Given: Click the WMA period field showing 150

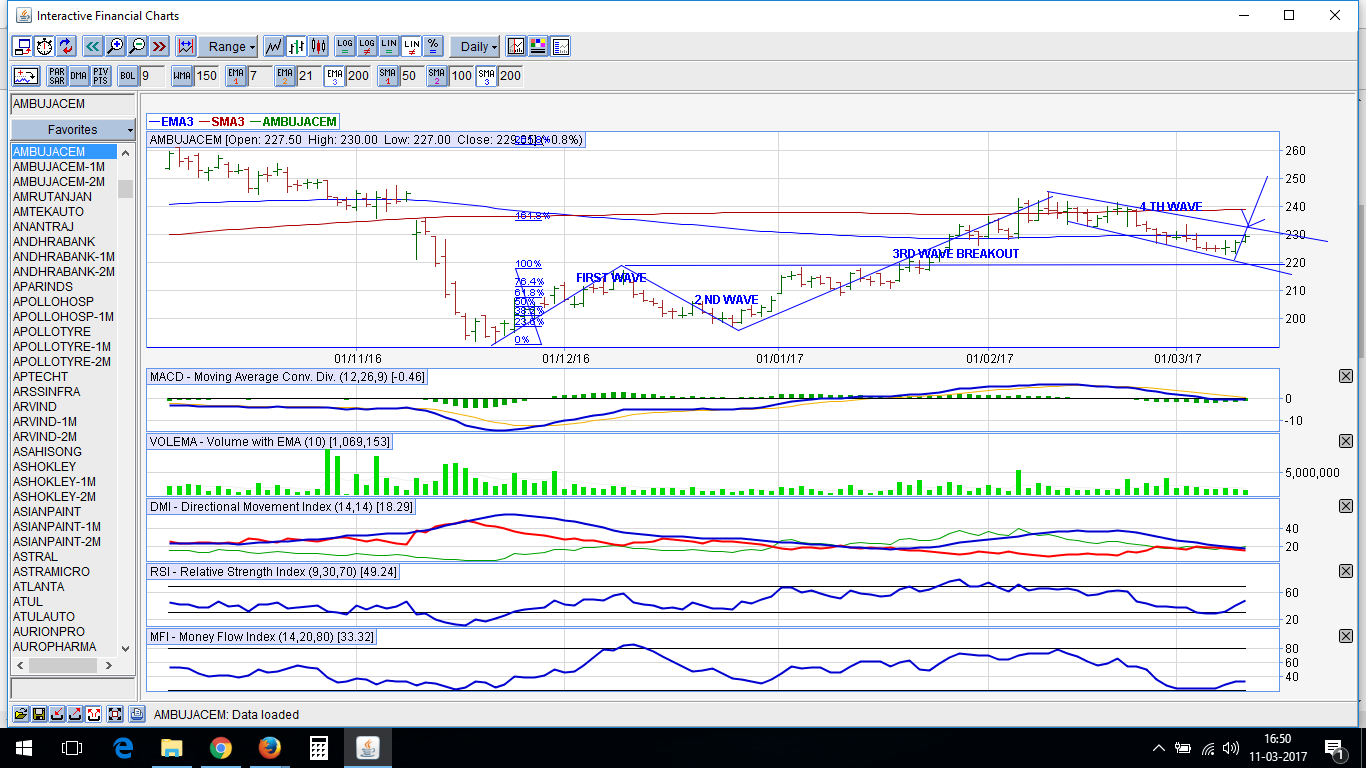Looking at the screenshot, I should click(207, 75).
